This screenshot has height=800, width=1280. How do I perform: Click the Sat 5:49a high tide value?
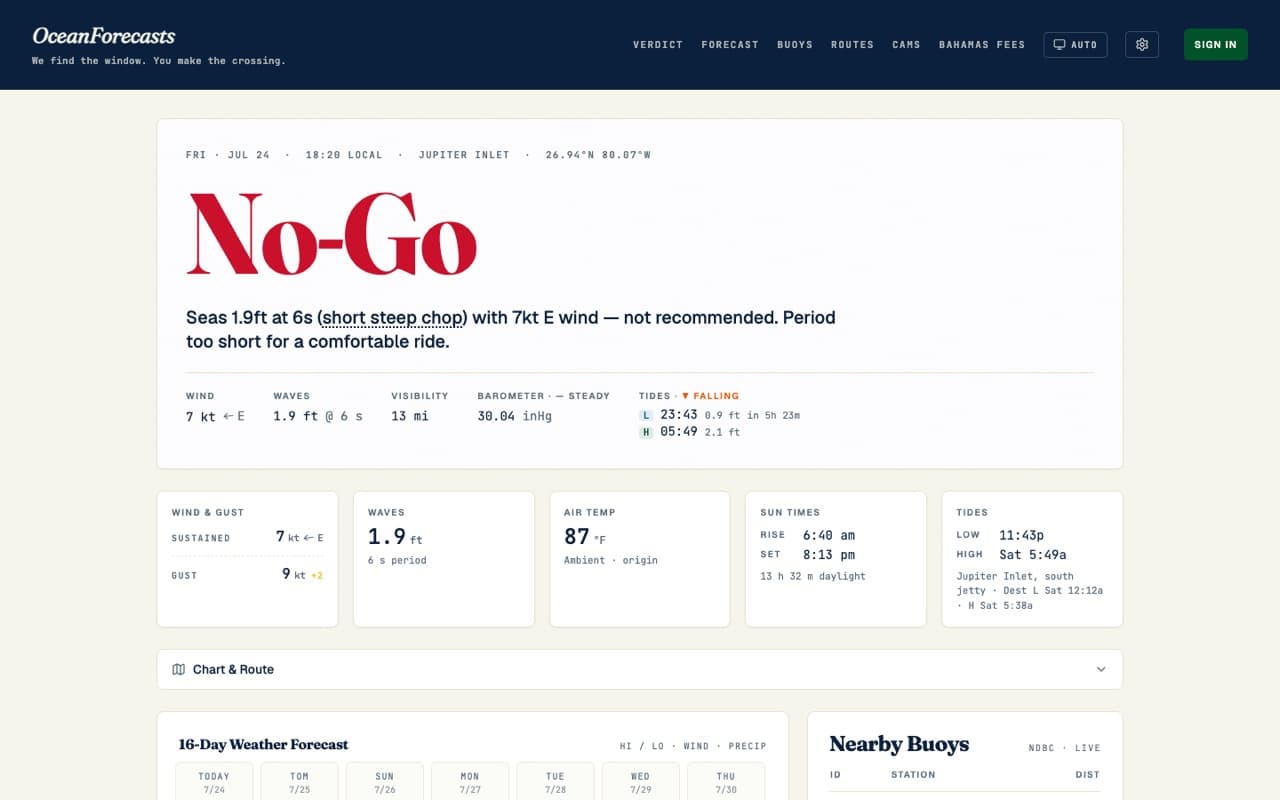tap(1033, 554)
